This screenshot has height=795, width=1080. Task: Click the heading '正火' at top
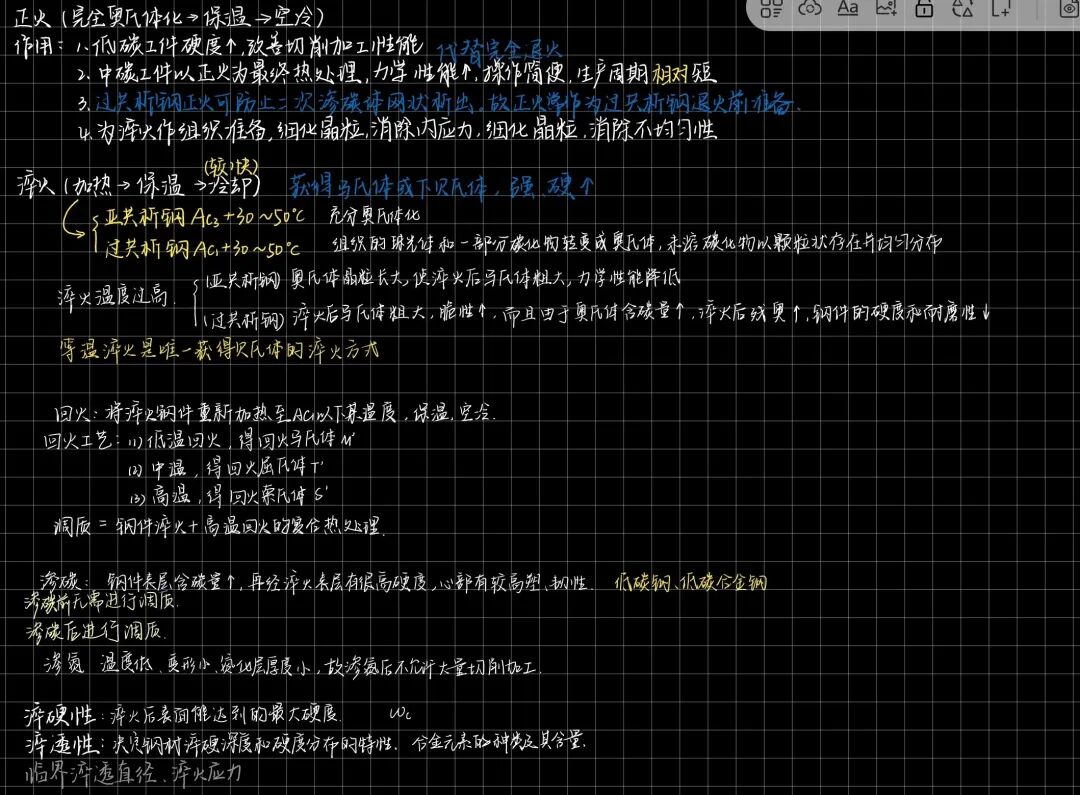32,17
